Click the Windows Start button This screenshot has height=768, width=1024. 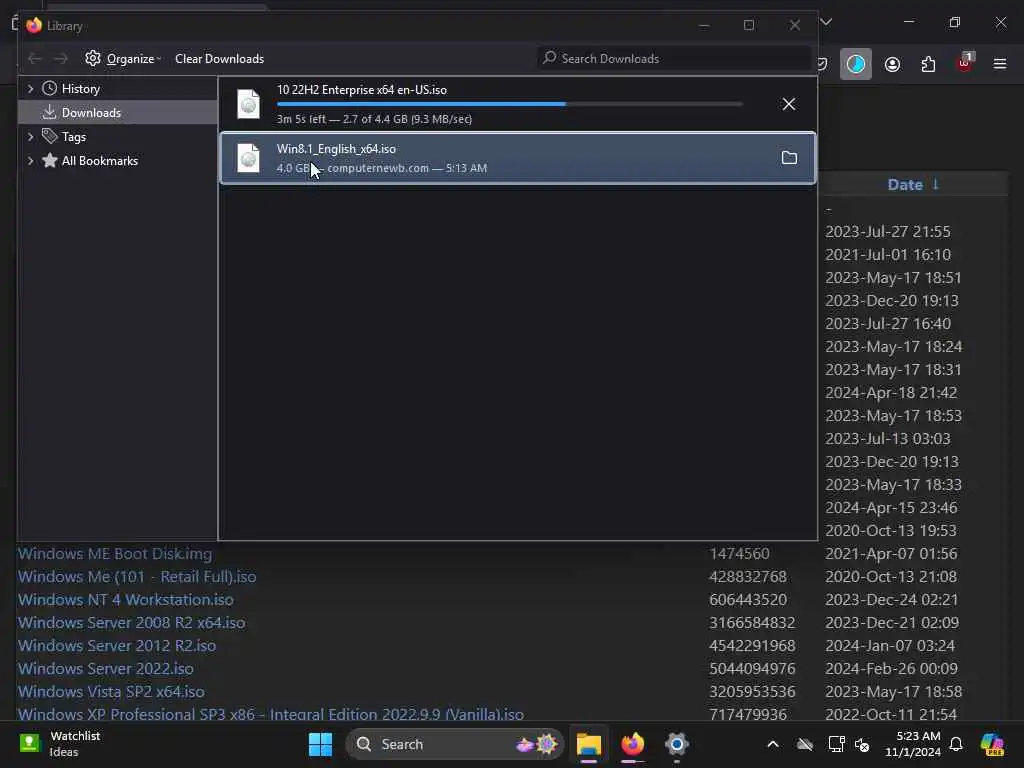pyautogui.click(x=320, y=744)
